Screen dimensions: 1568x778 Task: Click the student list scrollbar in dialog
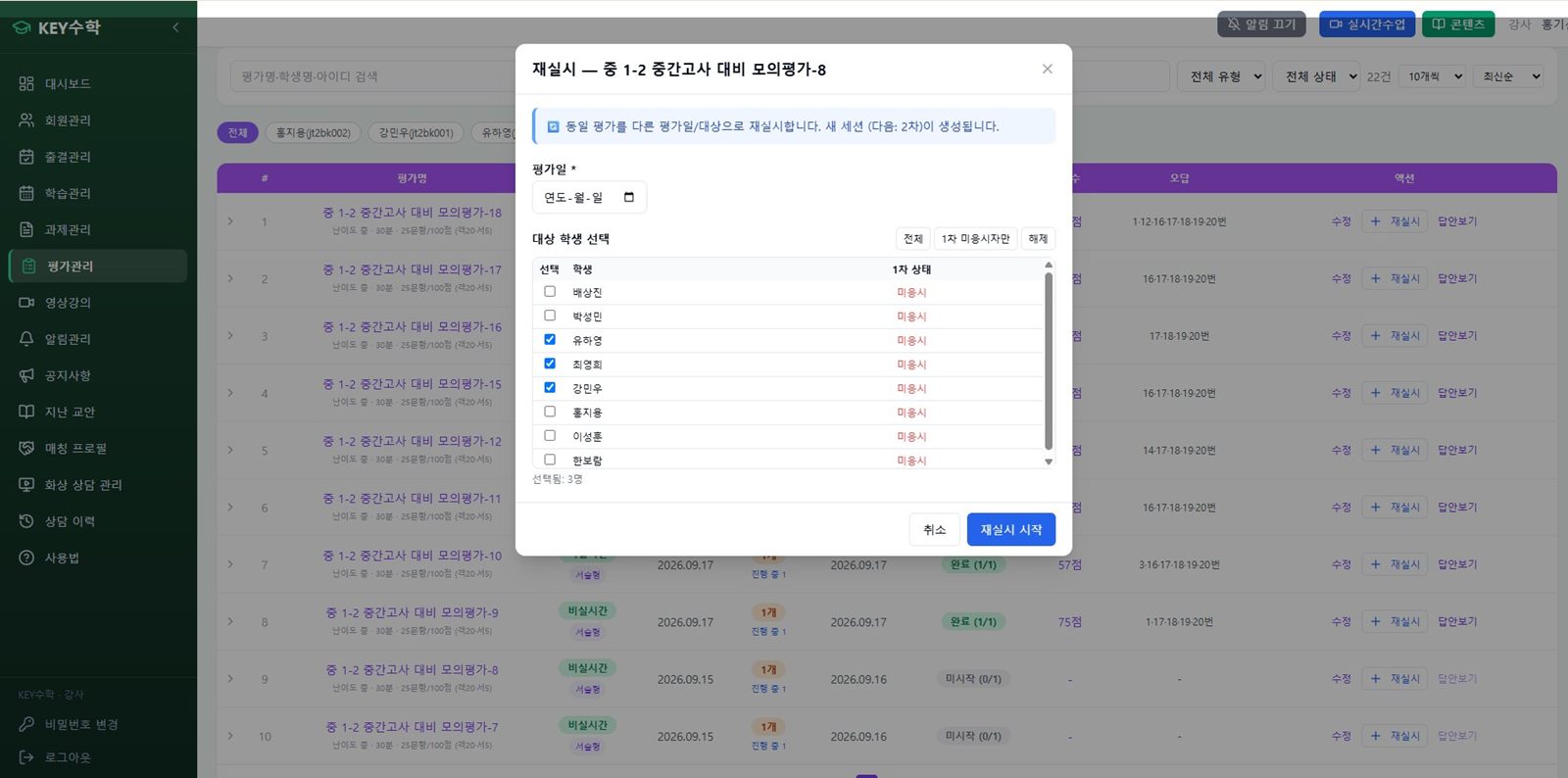pyautogui.click(x=1049, y=360)
